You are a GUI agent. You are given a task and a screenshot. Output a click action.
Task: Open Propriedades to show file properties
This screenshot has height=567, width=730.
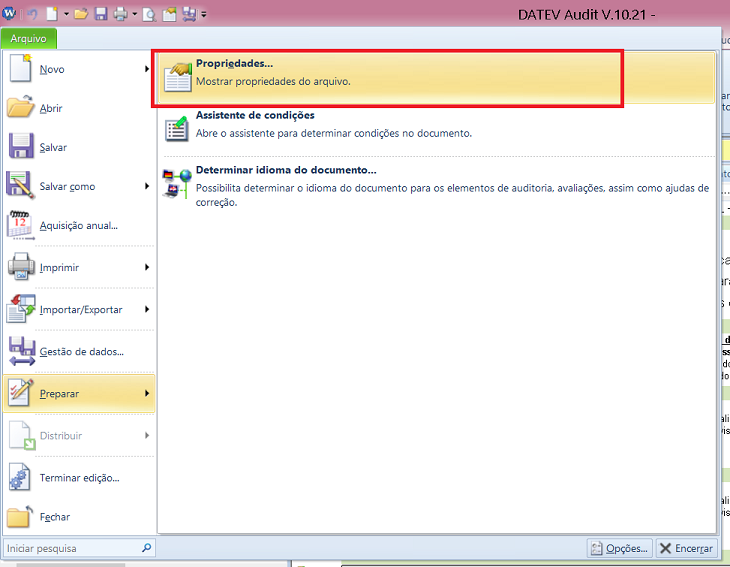point(437,77)
